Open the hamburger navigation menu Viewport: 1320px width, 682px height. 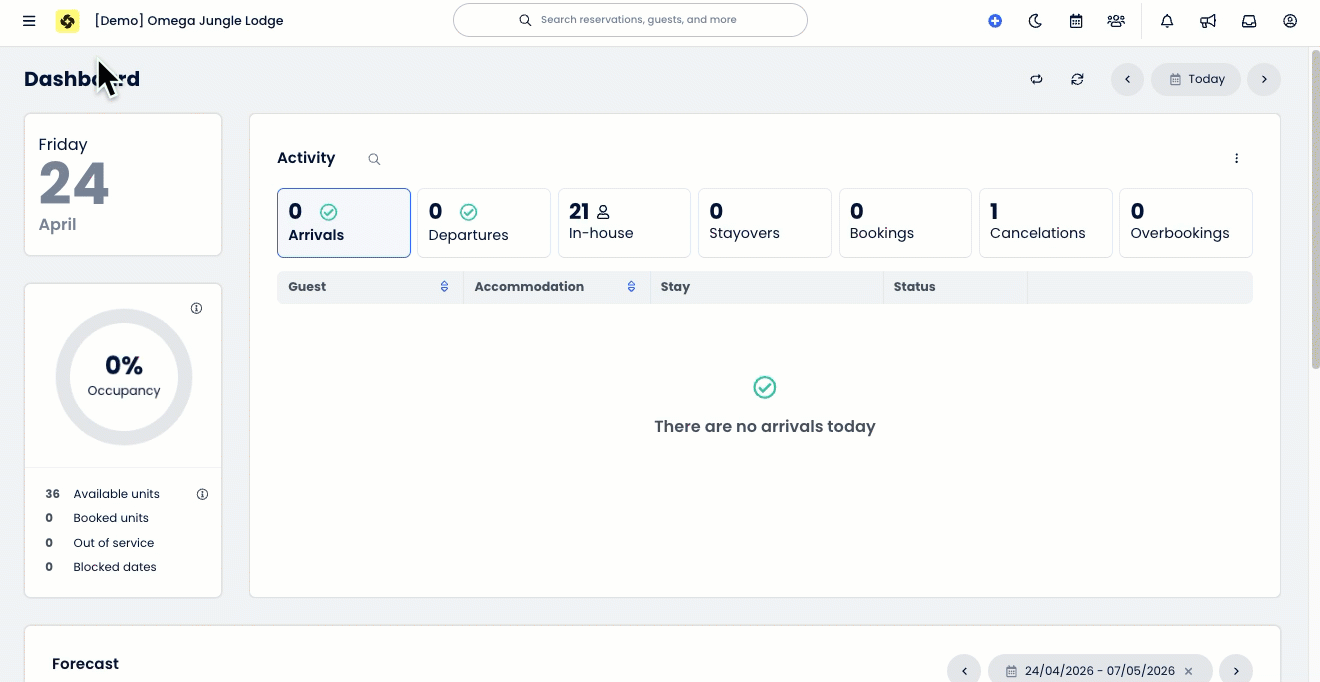[29, 21]
